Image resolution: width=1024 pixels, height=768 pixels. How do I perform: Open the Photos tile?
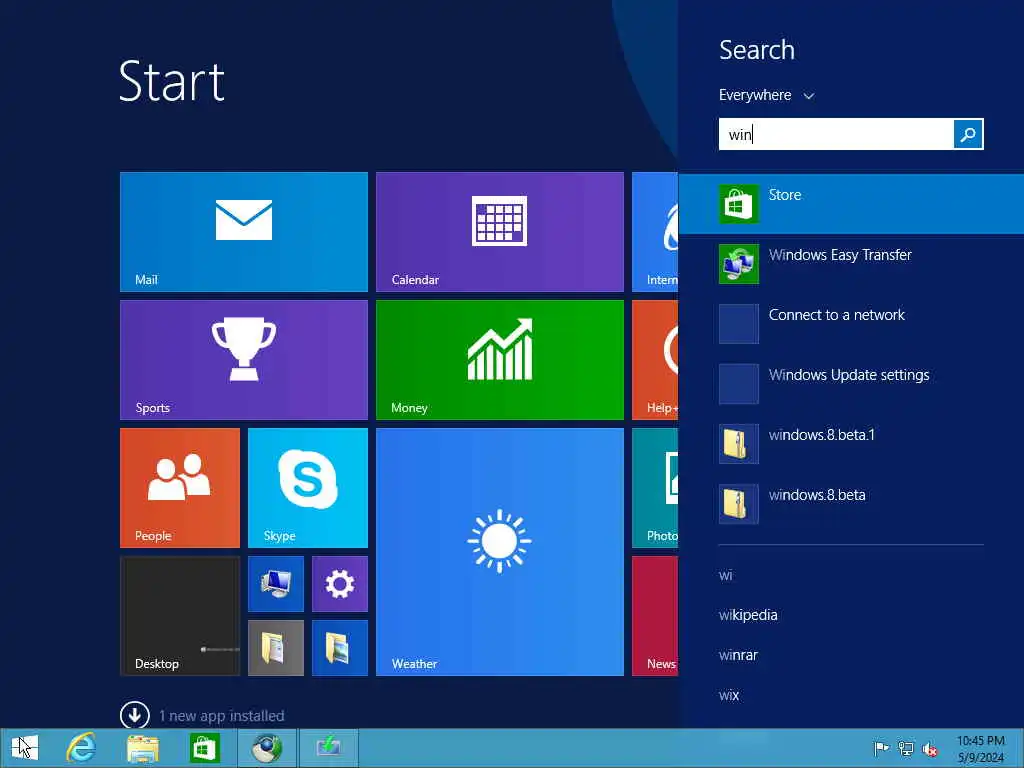coord(655,488)
